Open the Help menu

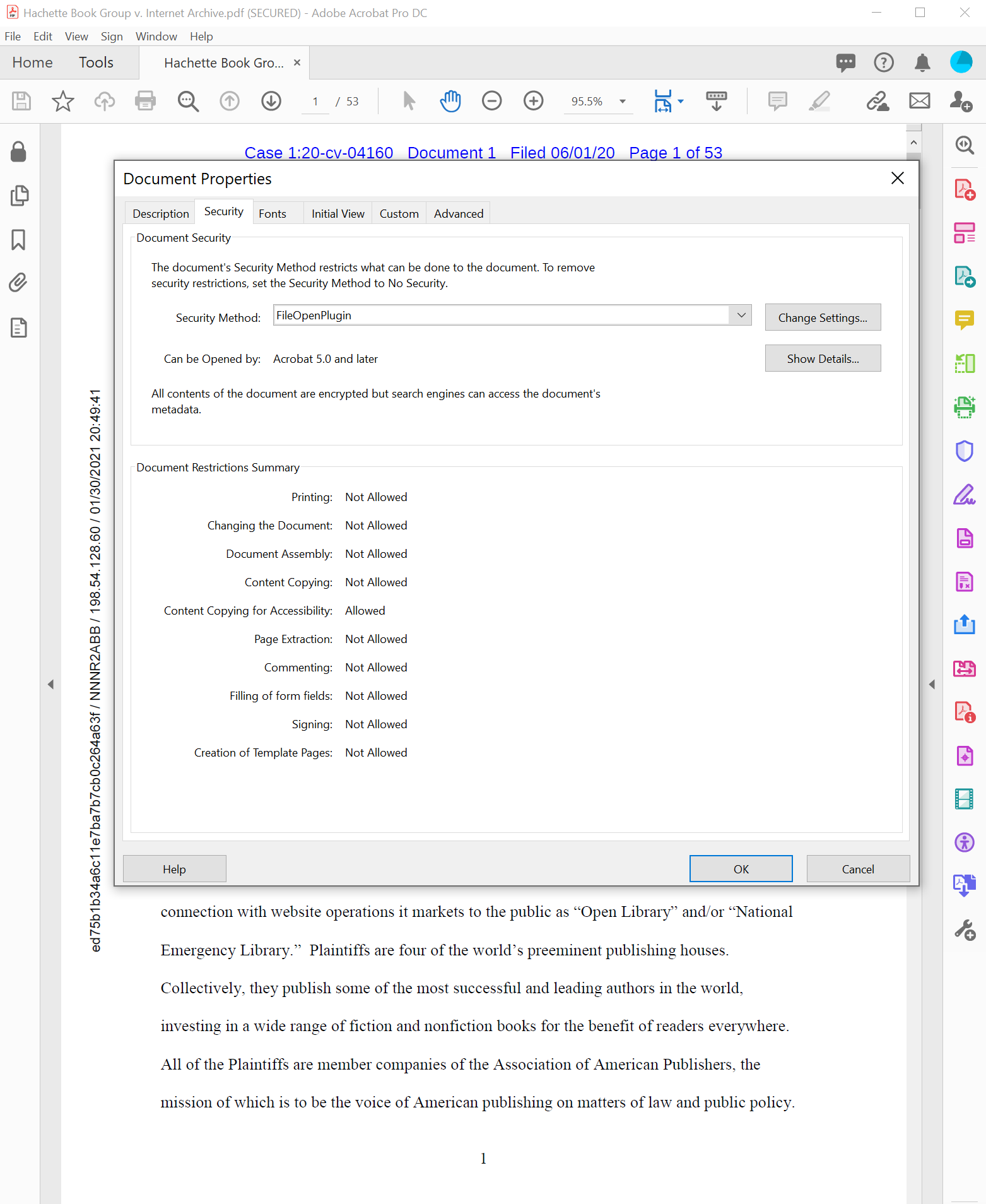201,36
